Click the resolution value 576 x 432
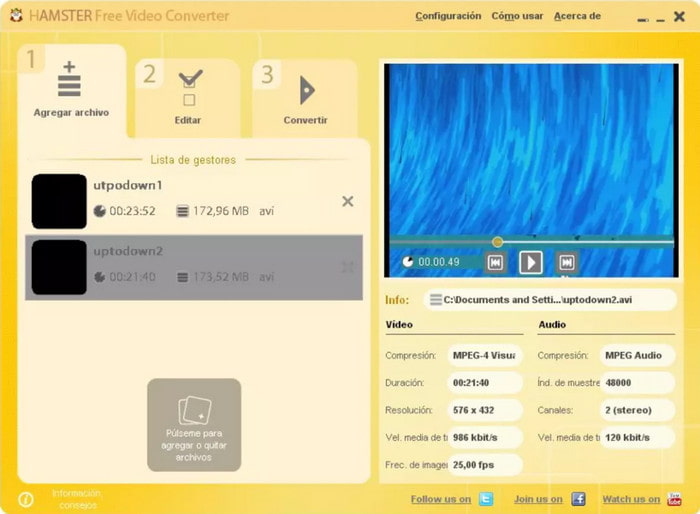The height and width of the screenshot is (514, 700). [485, 410]
